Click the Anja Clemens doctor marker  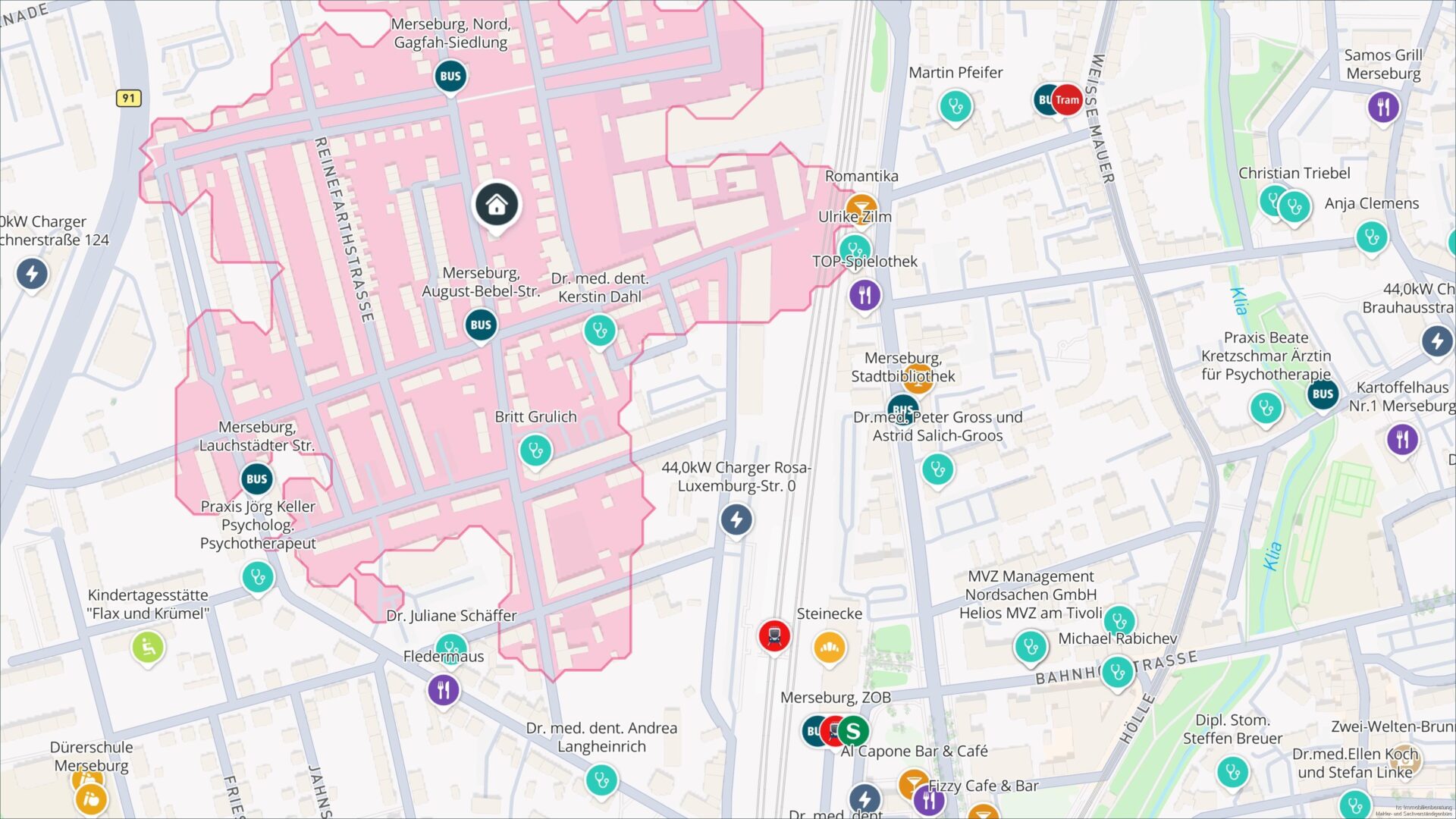point(1372,238)
